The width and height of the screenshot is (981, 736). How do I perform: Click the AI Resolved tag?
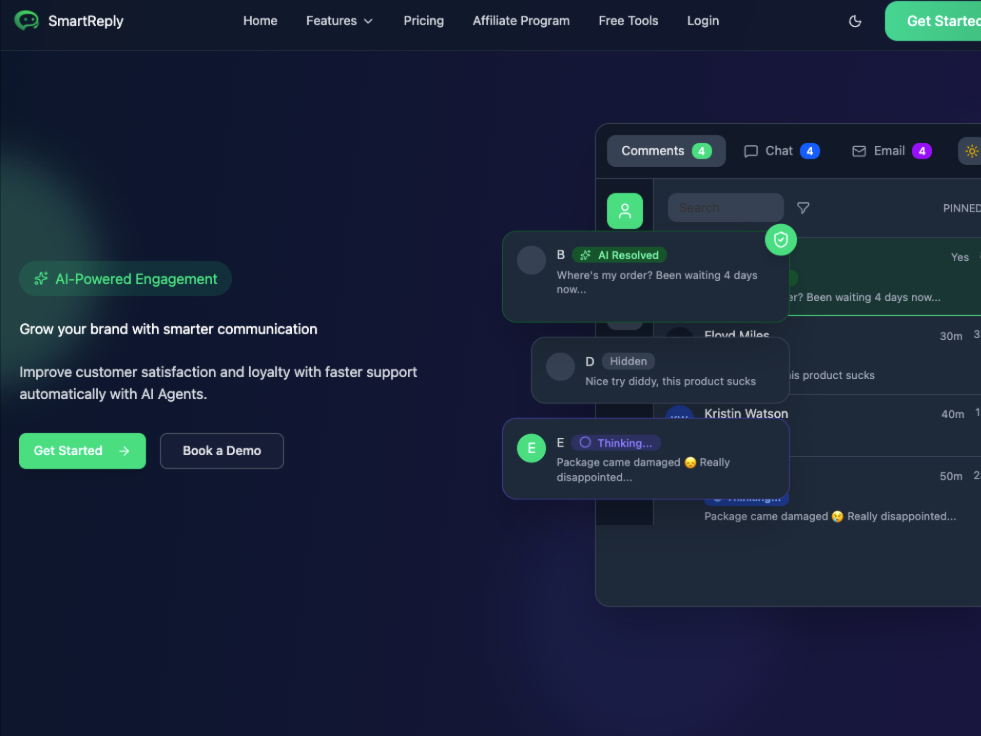[619, 255]
